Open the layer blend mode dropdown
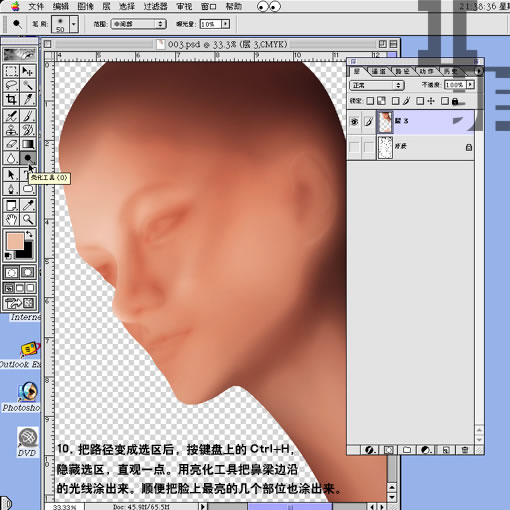510x510 pixels. tap(377, 85)
